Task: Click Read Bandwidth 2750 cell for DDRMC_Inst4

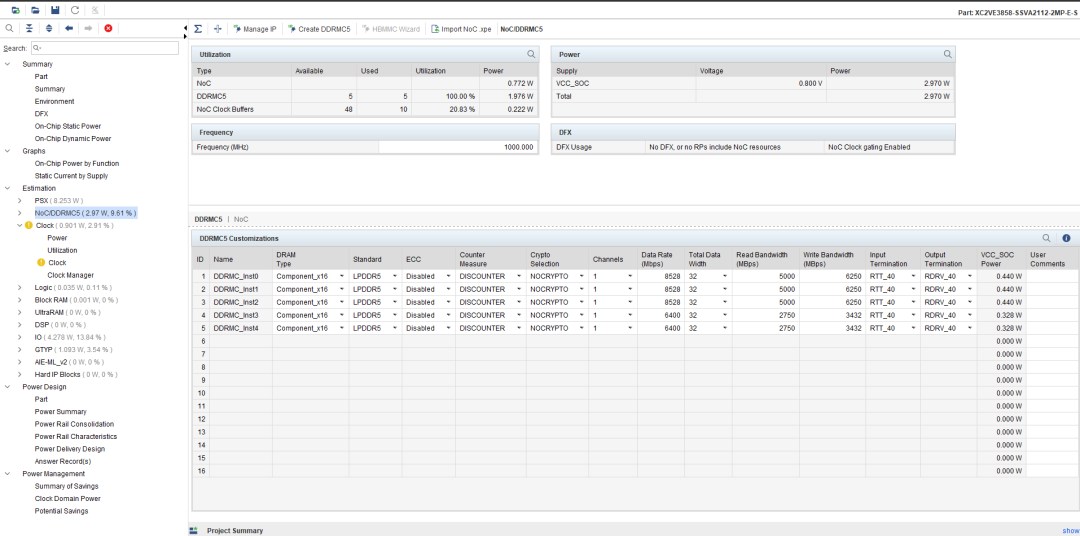Action: pos(765,328)
